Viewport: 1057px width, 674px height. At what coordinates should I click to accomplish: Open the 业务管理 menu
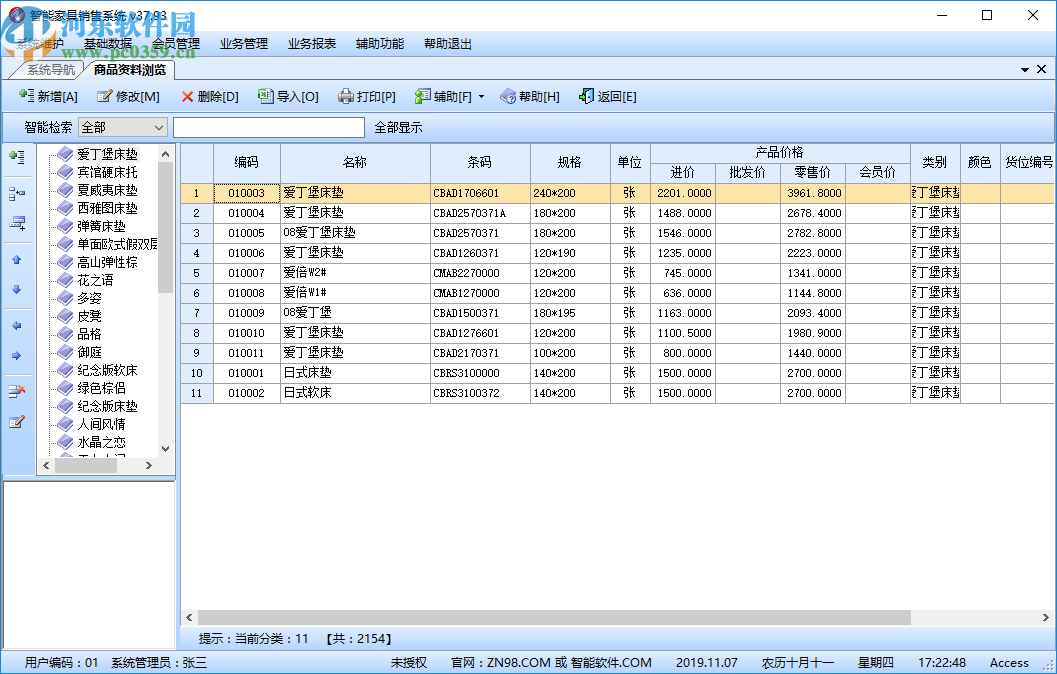[x=247, y=44]
